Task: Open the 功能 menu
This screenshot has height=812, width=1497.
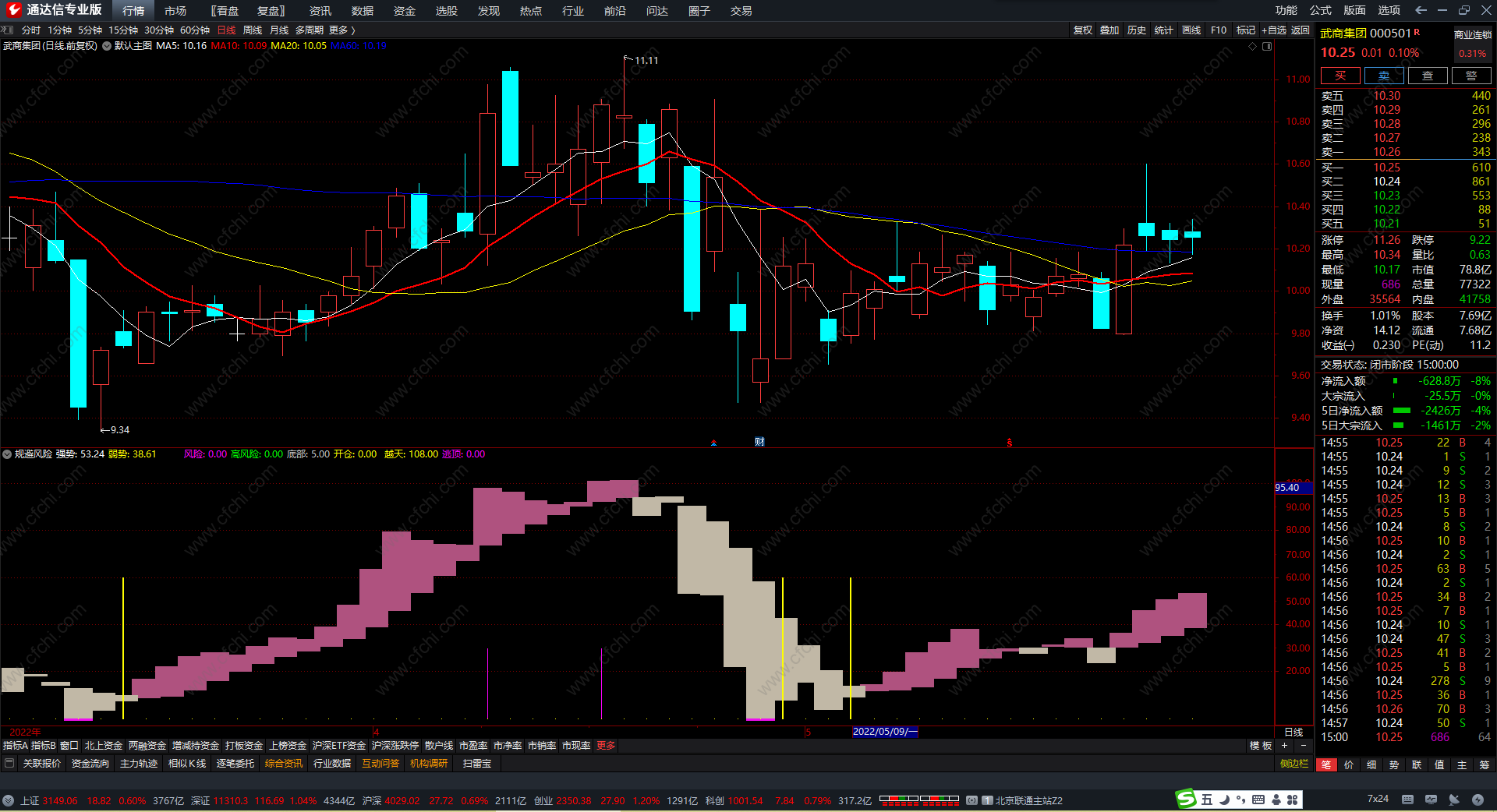Action: (x=1286, y=10)
